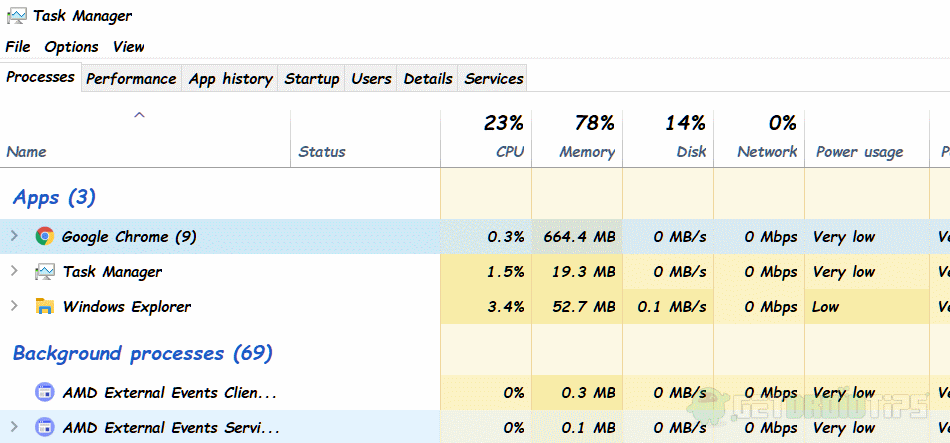The image size is (950, 443).
Task: Go to the Services tab
Action: pos(494,79)
